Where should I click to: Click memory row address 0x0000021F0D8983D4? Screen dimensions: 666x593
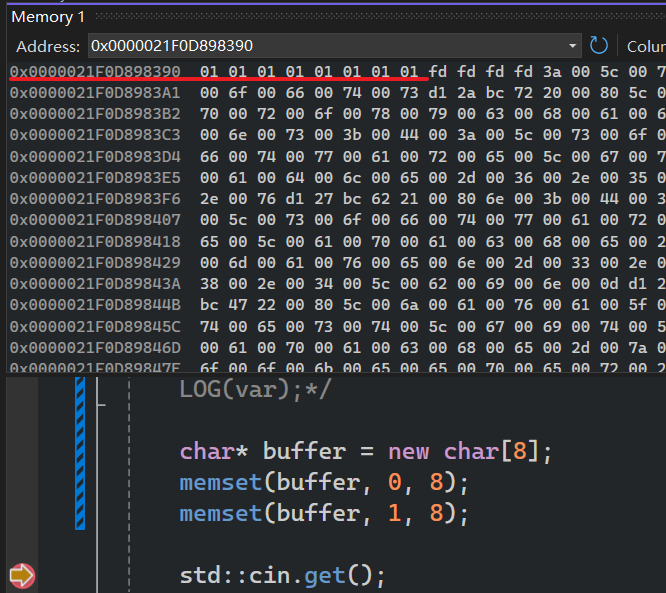[x=95, y=156]
